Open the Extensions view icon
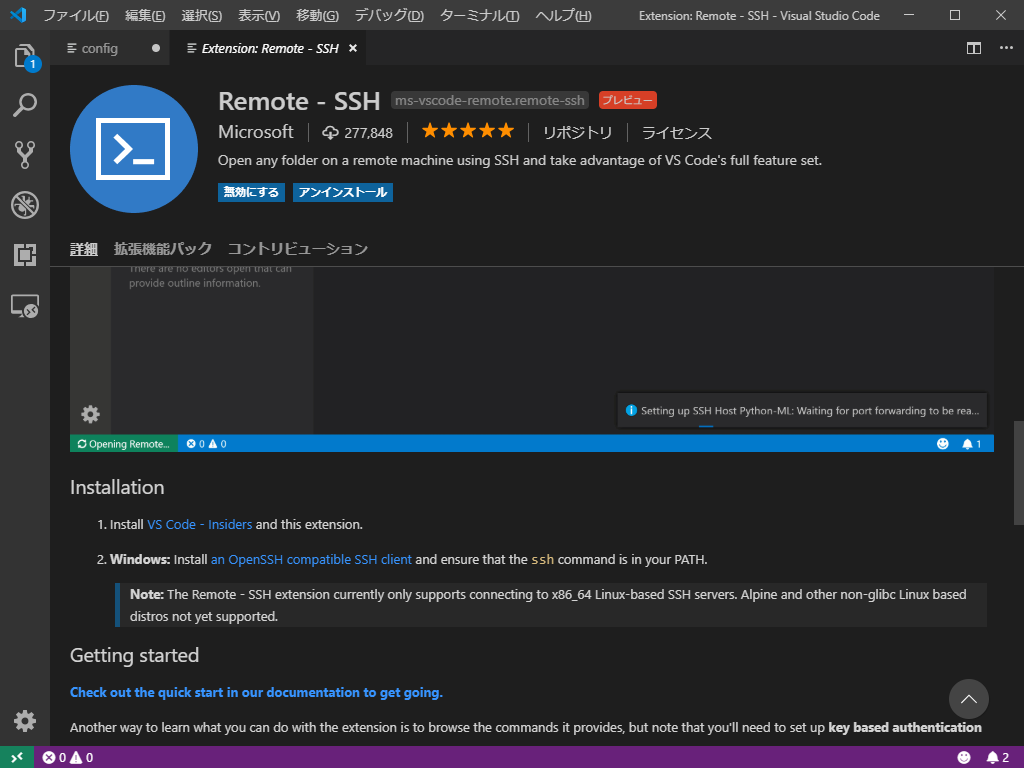1024x768 pixels. pos(25,255)
